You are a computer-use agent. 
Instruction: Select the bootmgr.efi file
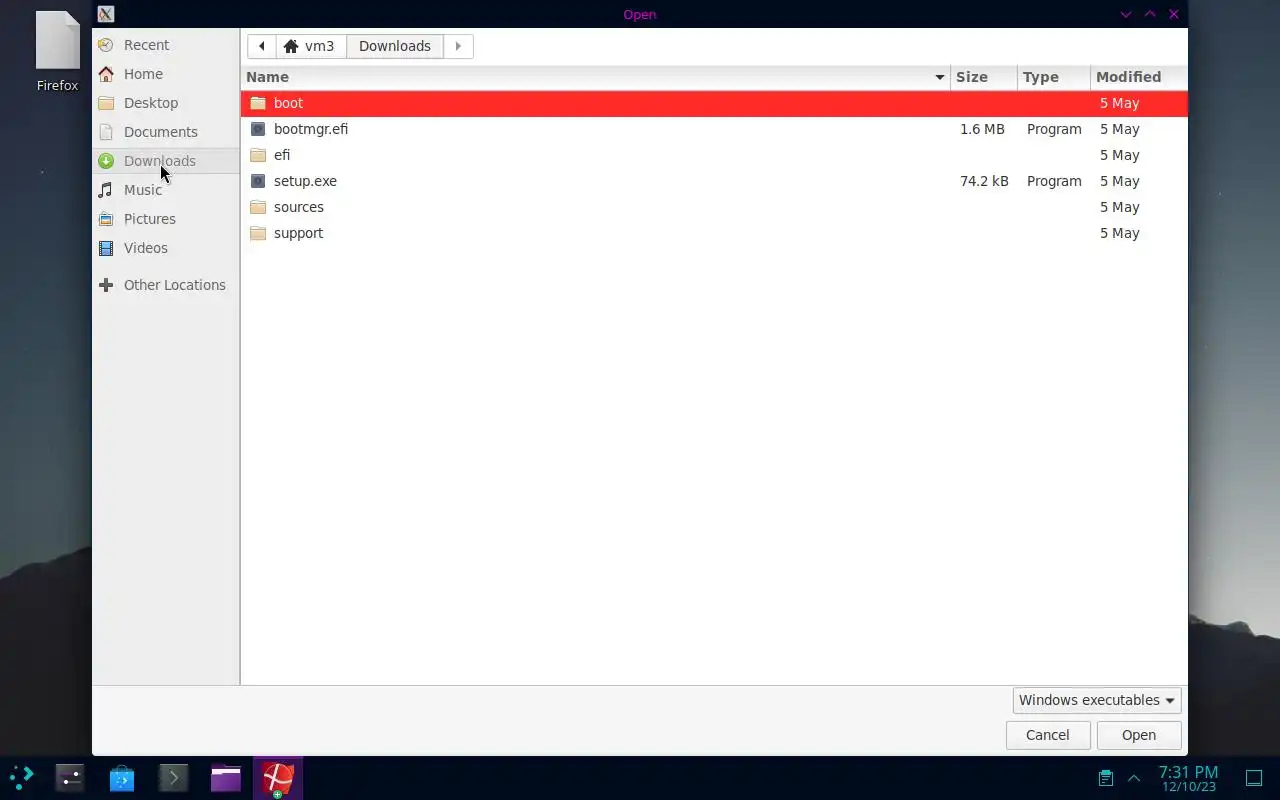coord(714,129)
